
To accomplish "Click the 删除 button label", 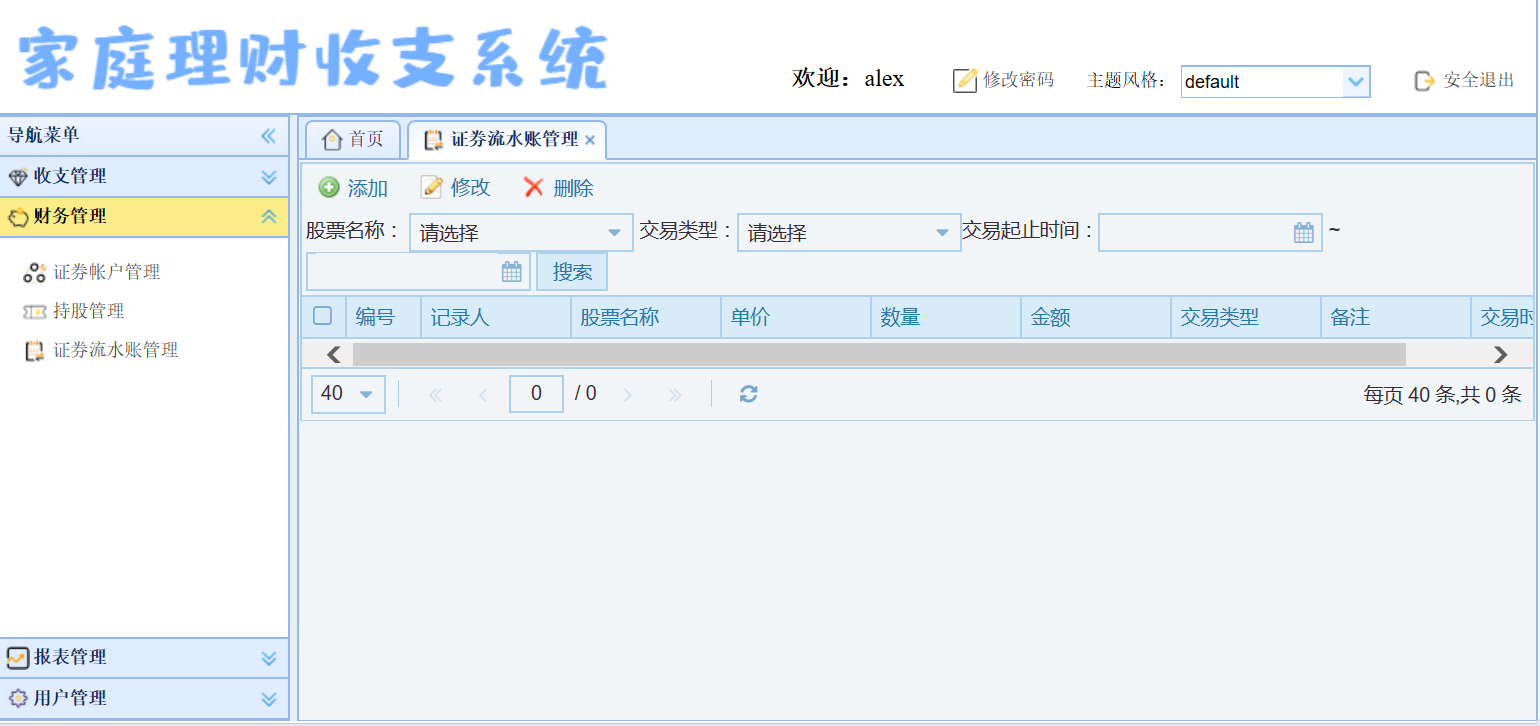I will [x=573, y=188].
